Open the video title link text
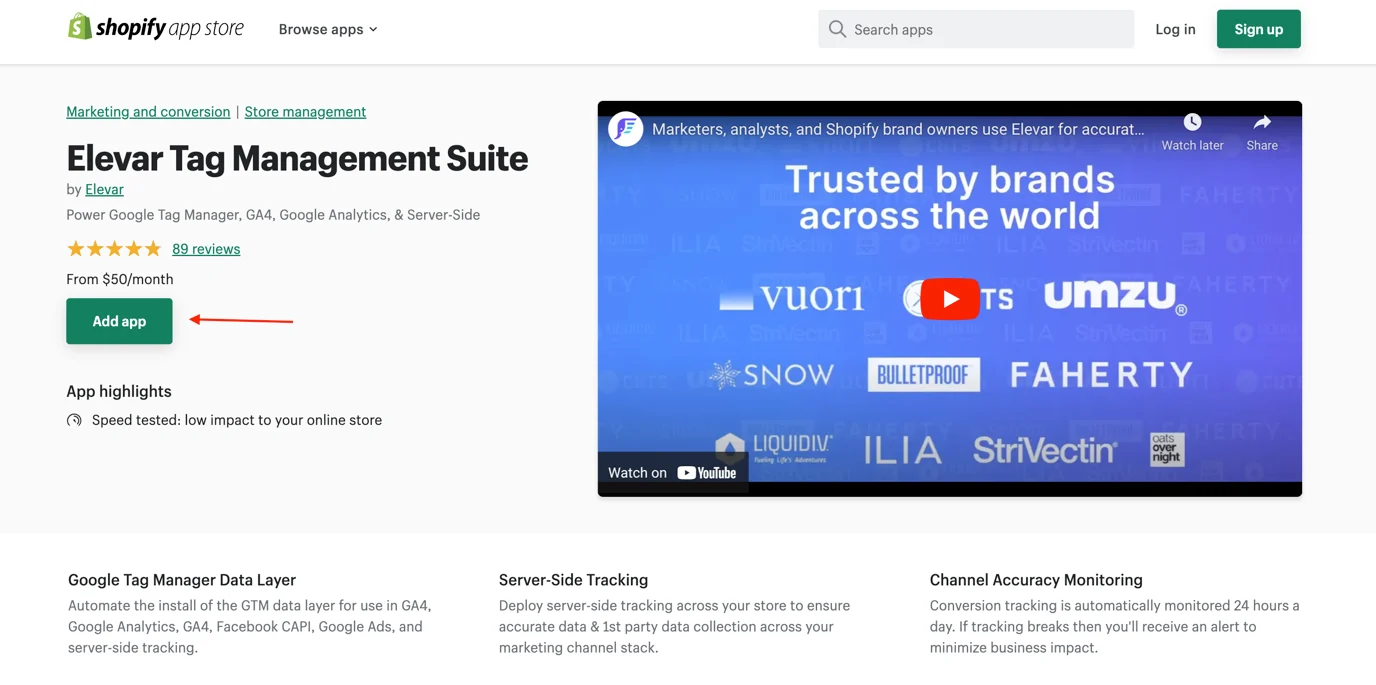Screen dimensions: 1376x685 pos(898,129)
